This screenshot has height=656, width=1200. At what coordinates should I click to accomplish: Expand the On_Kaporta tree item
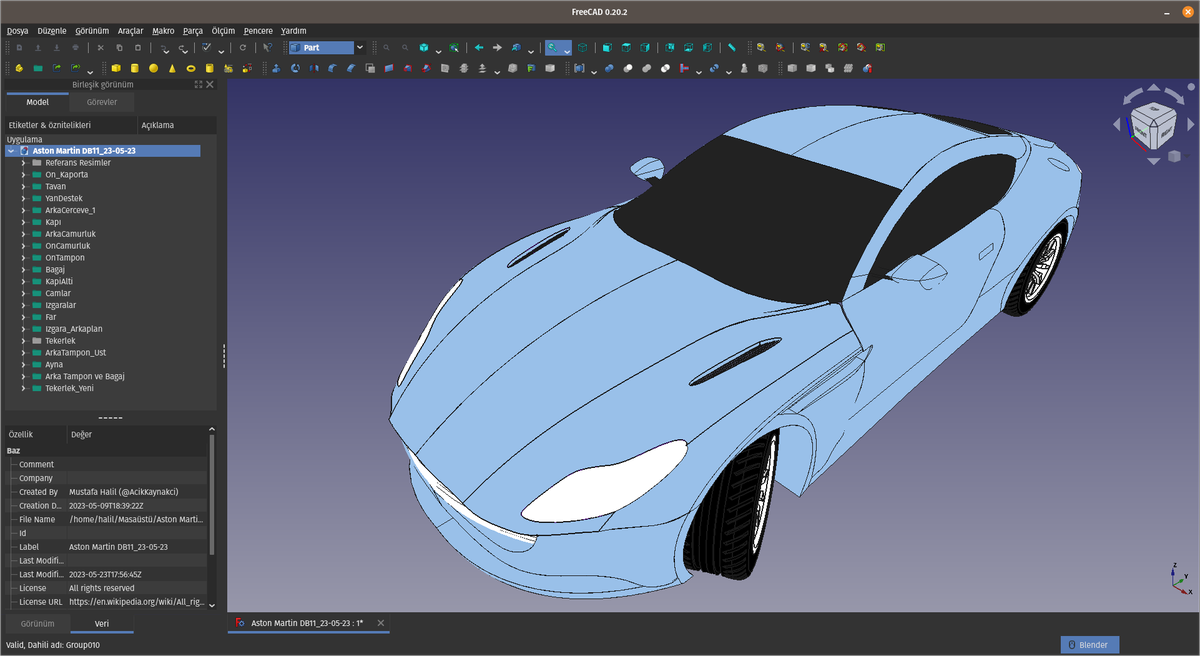coord(23,175)
